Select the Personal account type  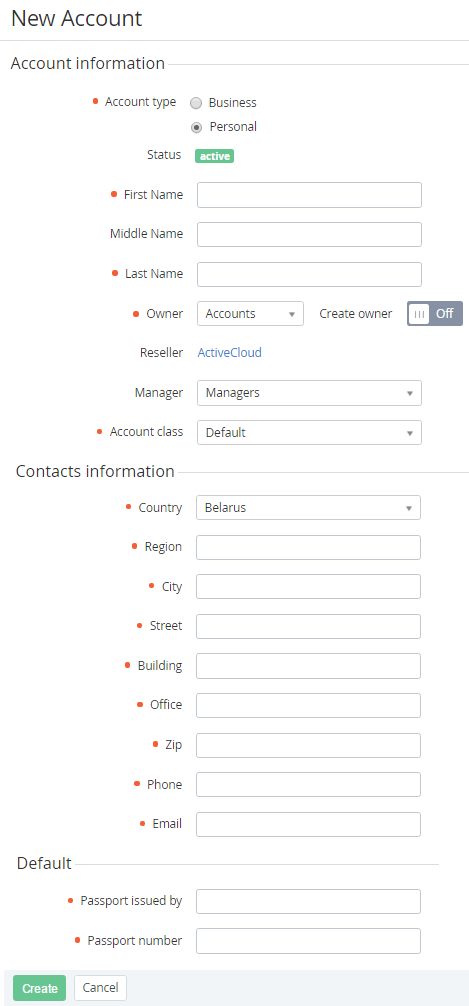(x=196, y=127)
